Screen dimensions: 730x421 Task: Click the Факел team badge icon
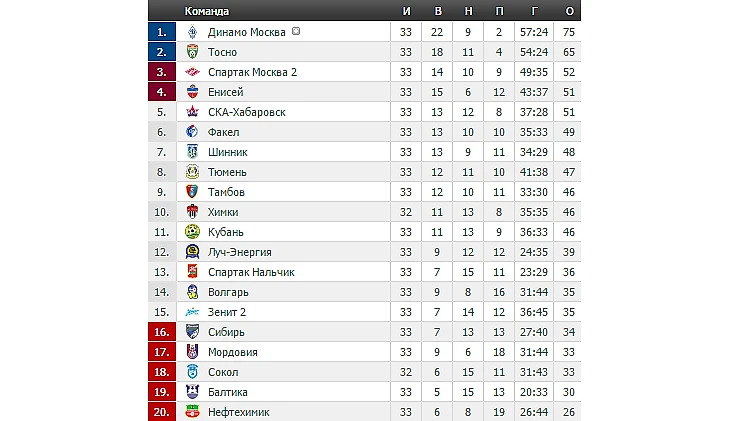pos(192,132)
